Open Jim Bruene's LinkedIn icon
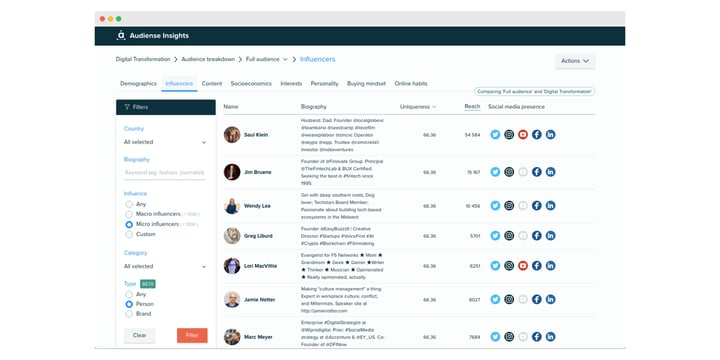 click(x=550, y=172)
